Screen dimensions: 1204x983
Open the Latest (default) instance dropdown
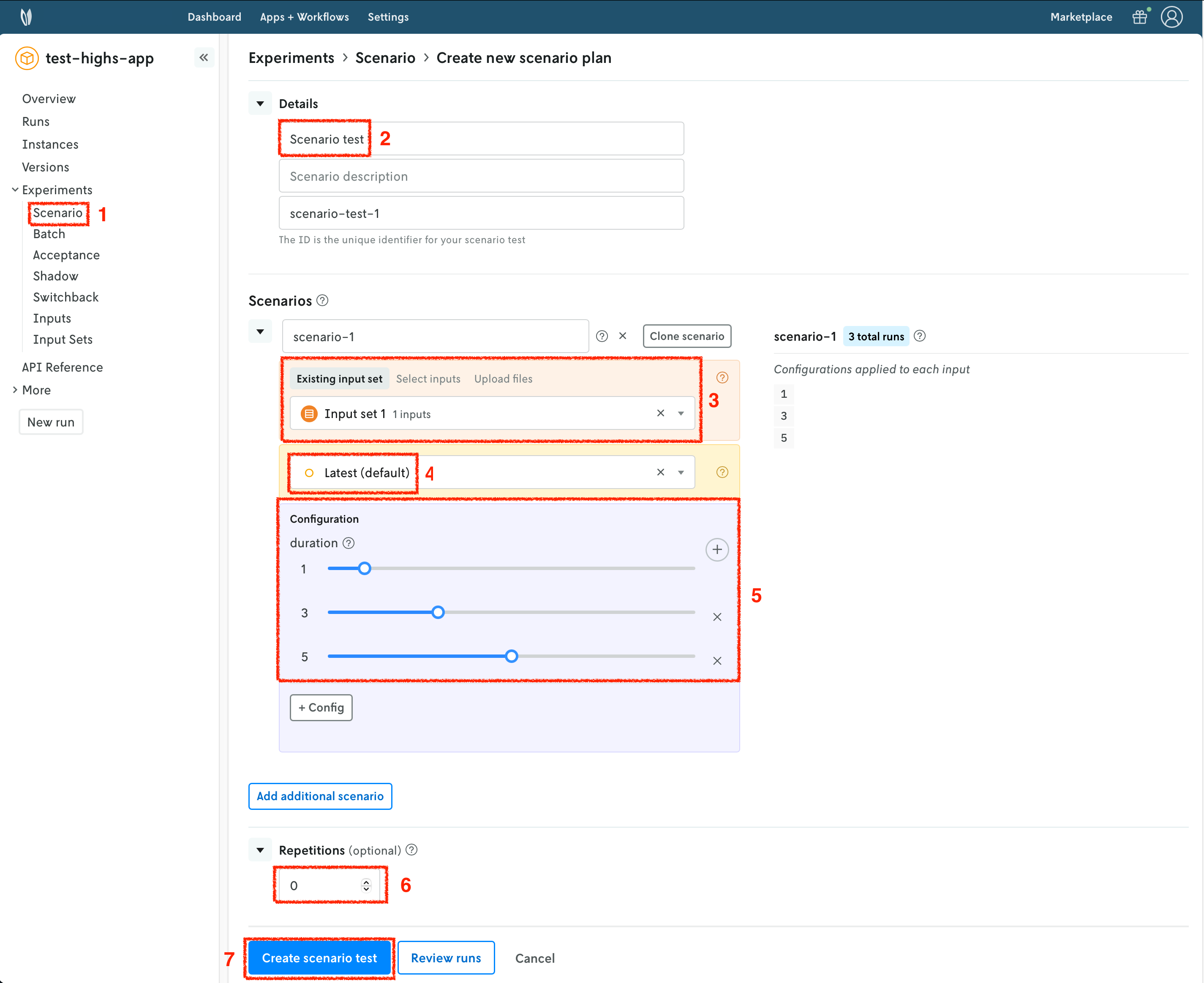[681, 472]
